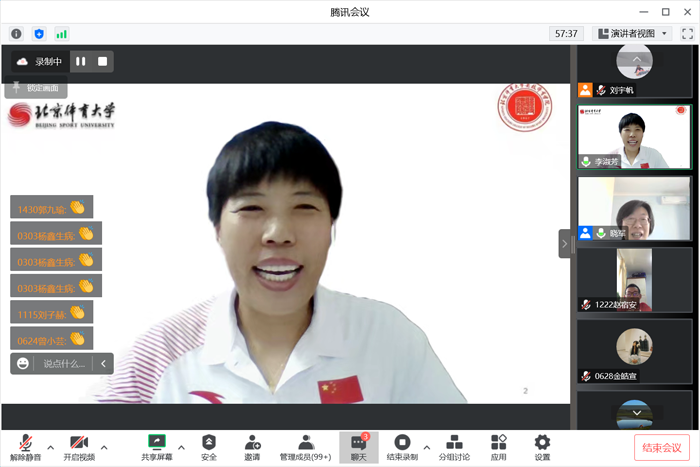The height and width of the screenshot is (467, 700).
Task: Select 李海芳 video thumbnail
Action: (x=634, y=137)
